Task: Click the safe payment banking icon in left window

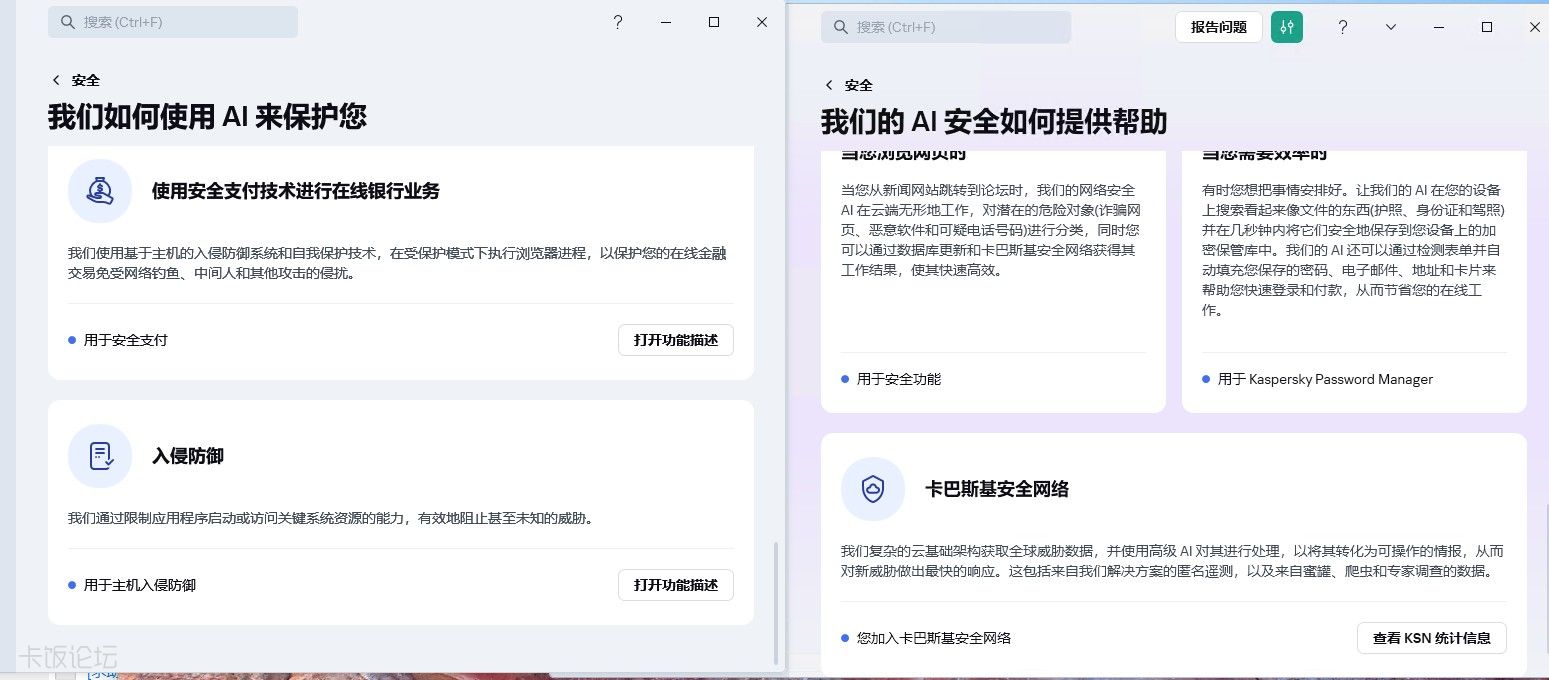Action: [100, 190]
